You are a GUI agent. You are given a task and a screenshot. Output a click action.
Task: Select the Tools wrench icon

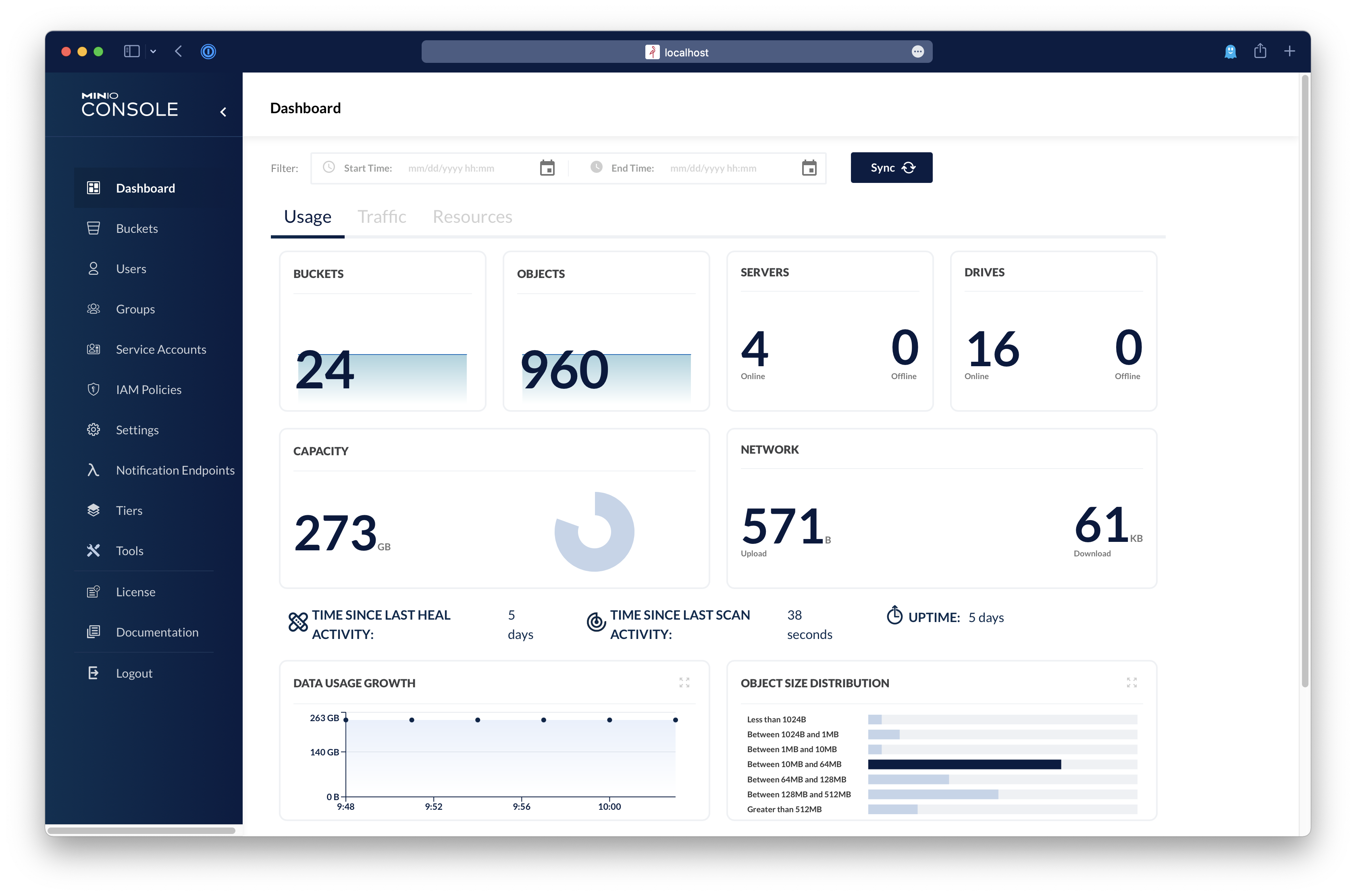(93, 550)
